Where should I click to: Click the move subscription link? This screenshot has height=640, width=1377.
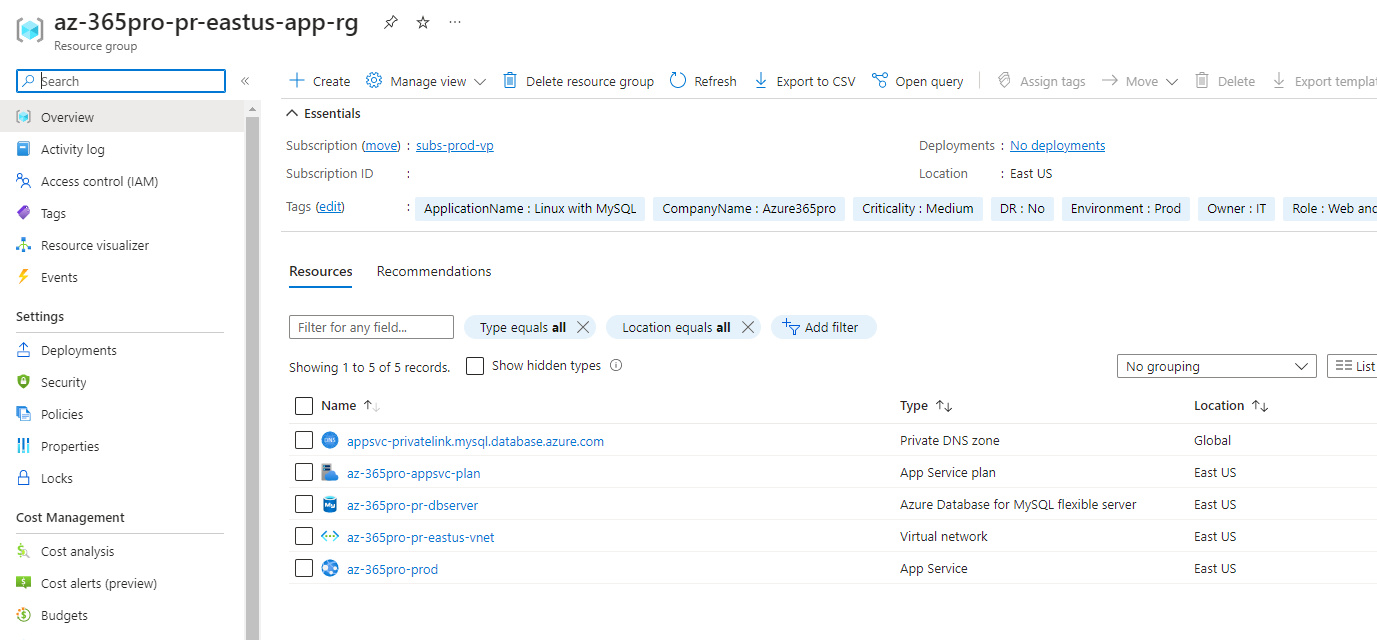tap(382, 146)
